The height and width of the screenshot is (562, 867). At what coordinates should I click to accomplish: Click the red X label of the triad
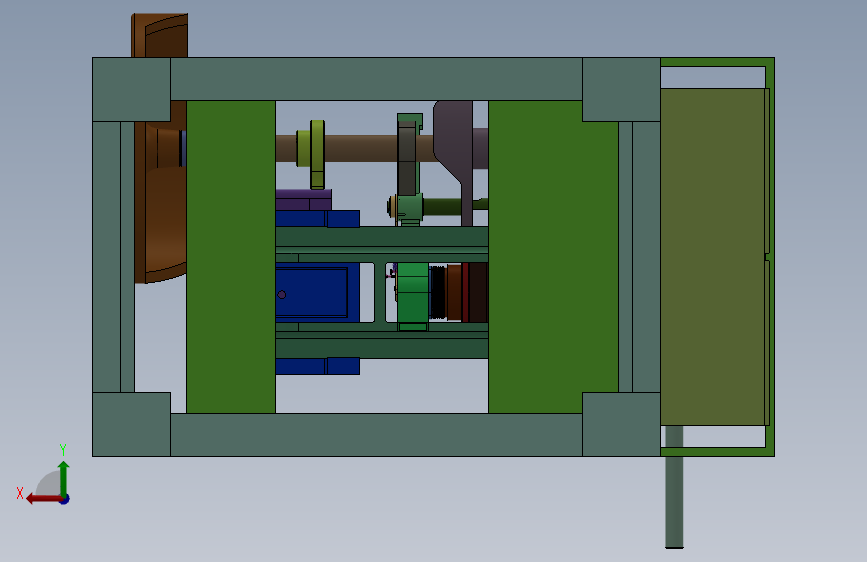pos(20,493)
